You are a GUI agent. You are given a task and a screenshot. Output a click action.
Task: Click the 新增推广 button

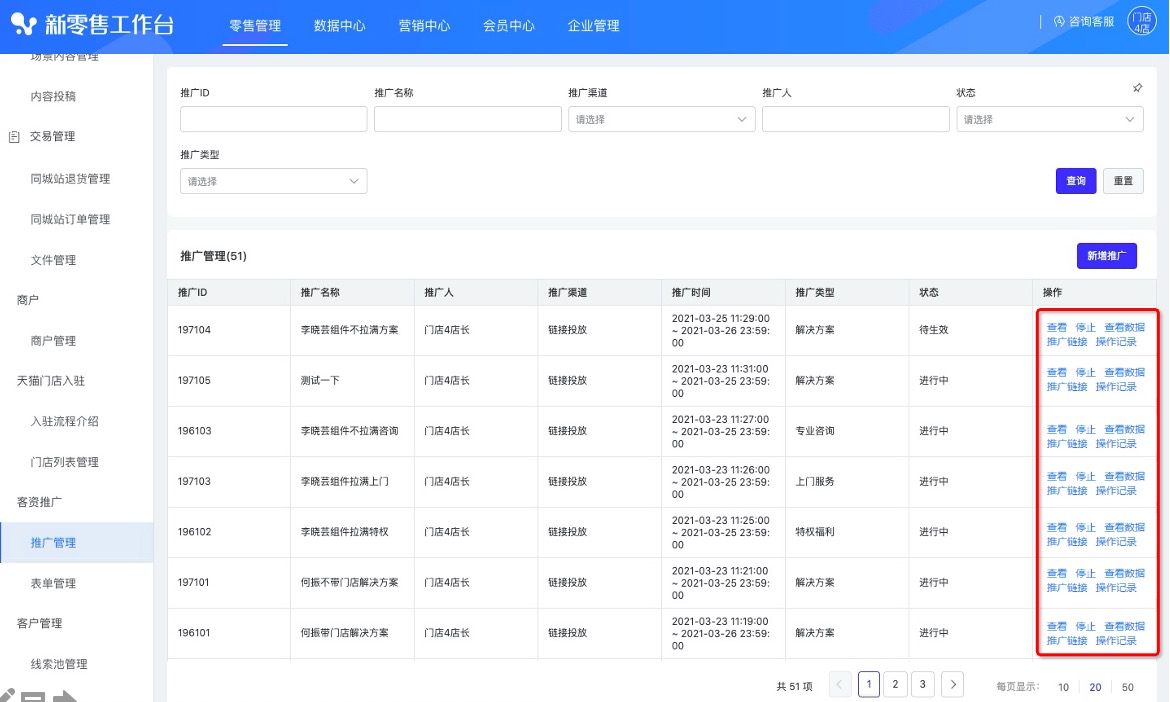coord(1106,256)
